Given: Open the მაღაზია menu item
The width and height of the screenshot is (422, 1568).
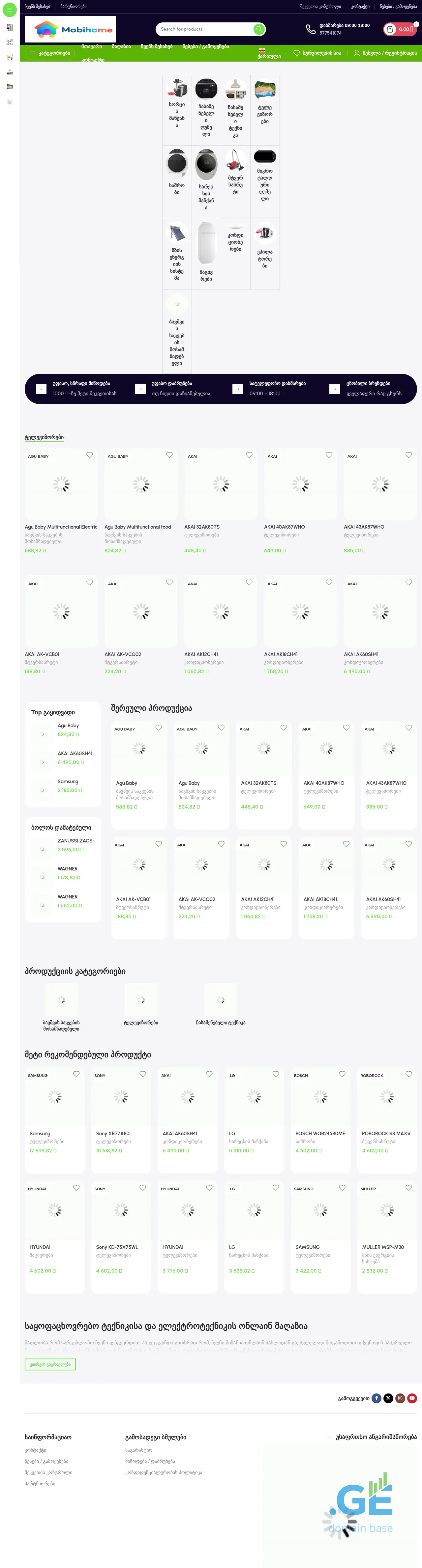Looking at the screenshot, I should pos(121,47).
